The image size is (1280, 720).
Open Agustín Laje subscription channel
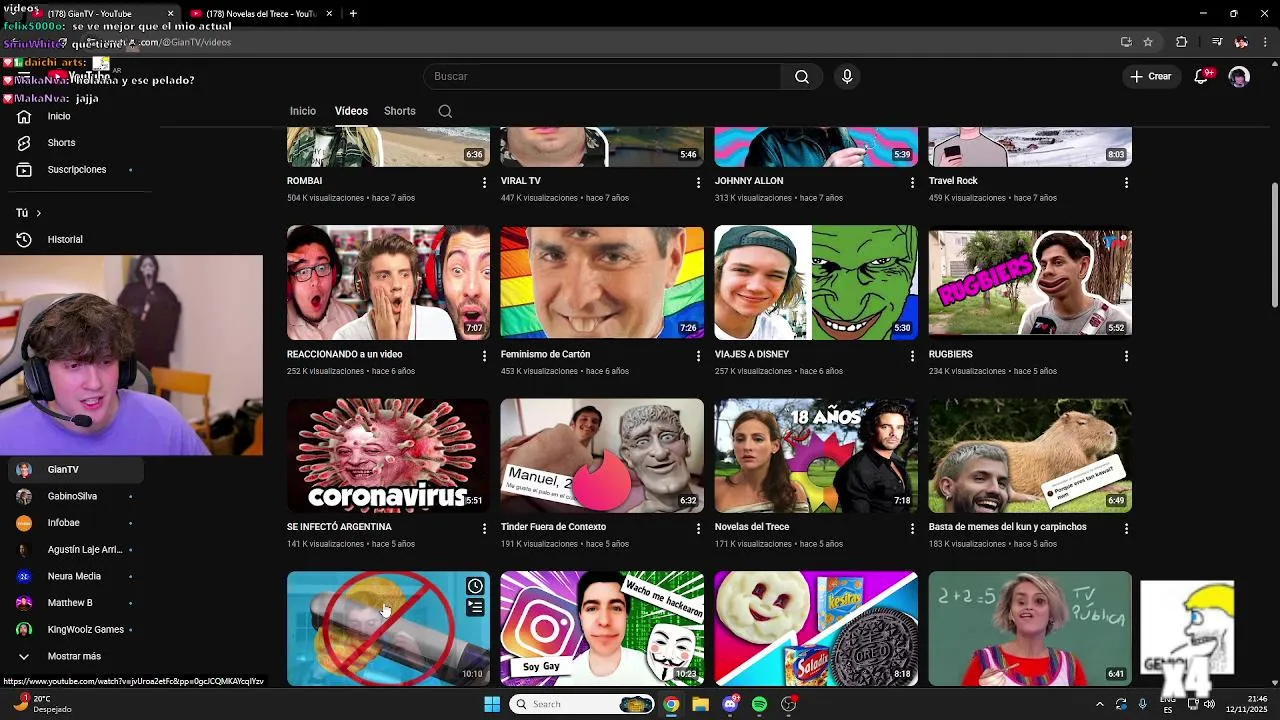[x=76, y=550]
